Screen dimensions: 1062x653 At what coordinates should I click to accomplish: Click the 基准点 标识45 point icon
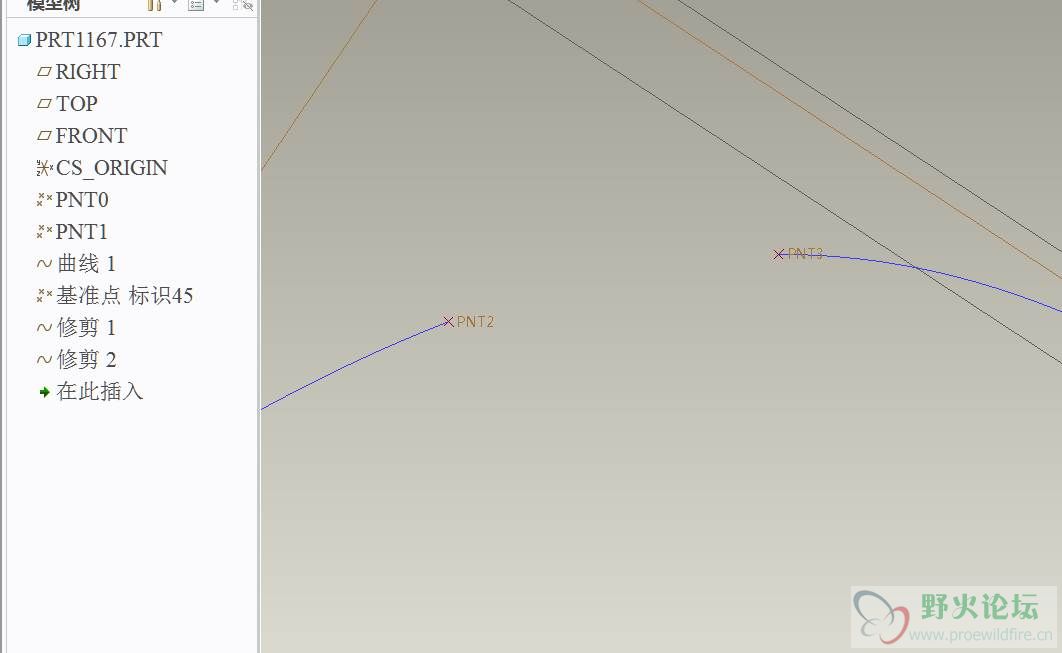pos(44,295)
